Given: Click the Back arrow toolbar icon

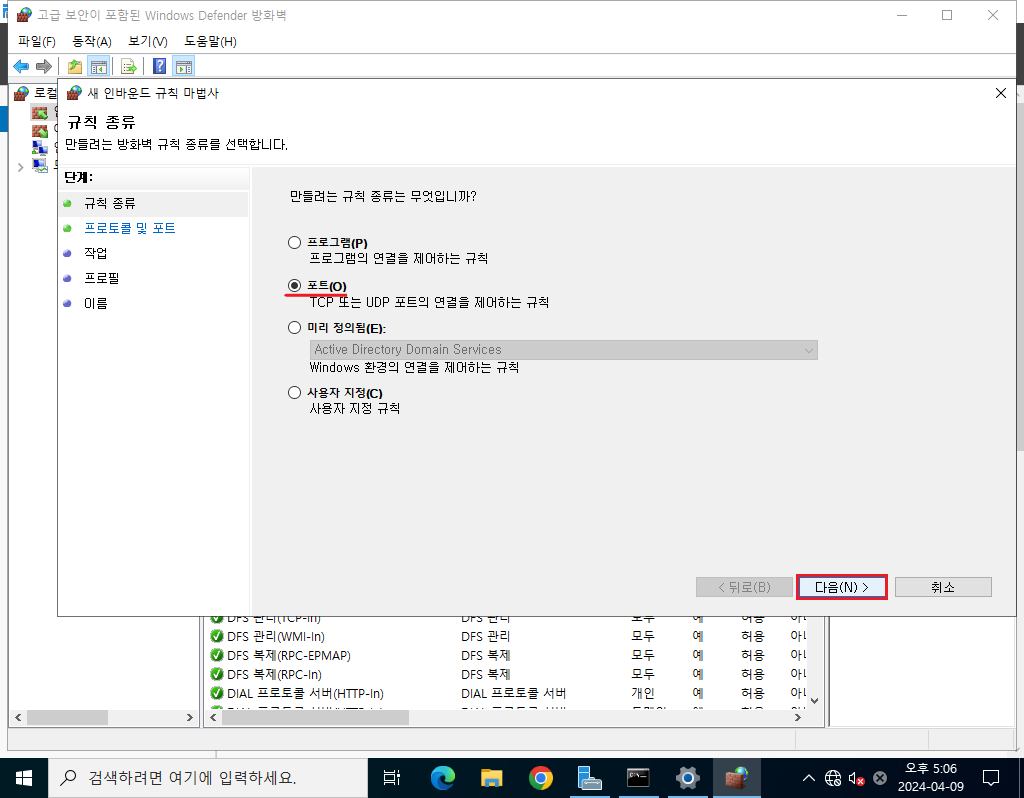Looking at the screenshot, I should (x=22, y=66).
